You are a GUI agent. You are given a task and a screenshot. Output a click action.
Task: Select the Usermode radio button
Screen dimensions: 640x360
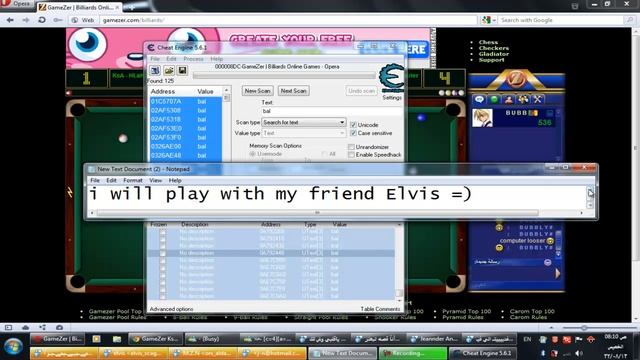click(252, 154)
